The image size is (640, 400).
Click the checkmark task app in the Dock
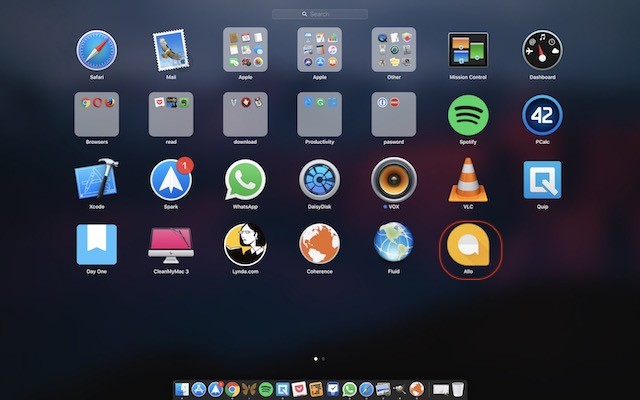pyautogui.click(x=333, y=389)
